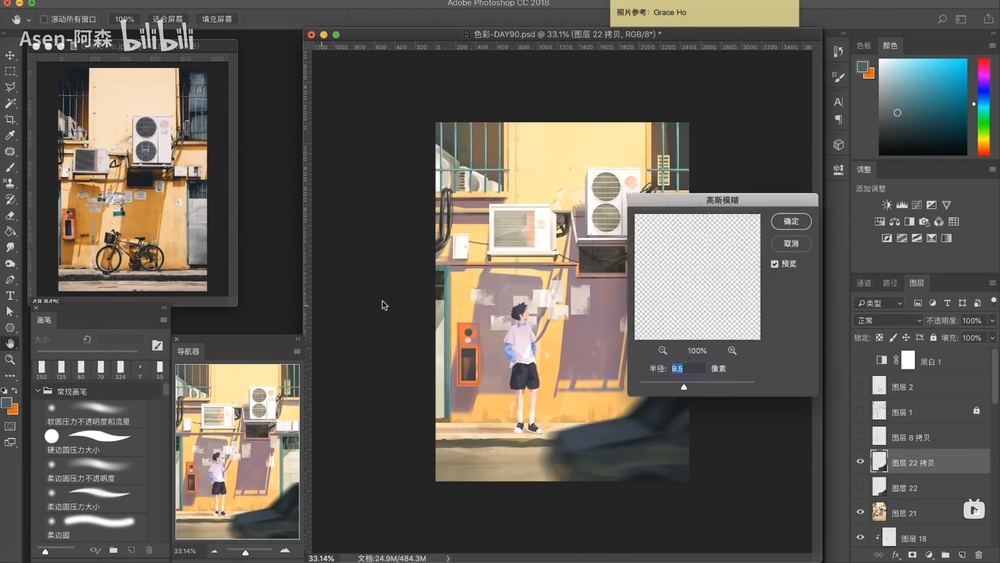
Task: Click the Gaussian Blur radius slider handle
Action: (684, 386)
